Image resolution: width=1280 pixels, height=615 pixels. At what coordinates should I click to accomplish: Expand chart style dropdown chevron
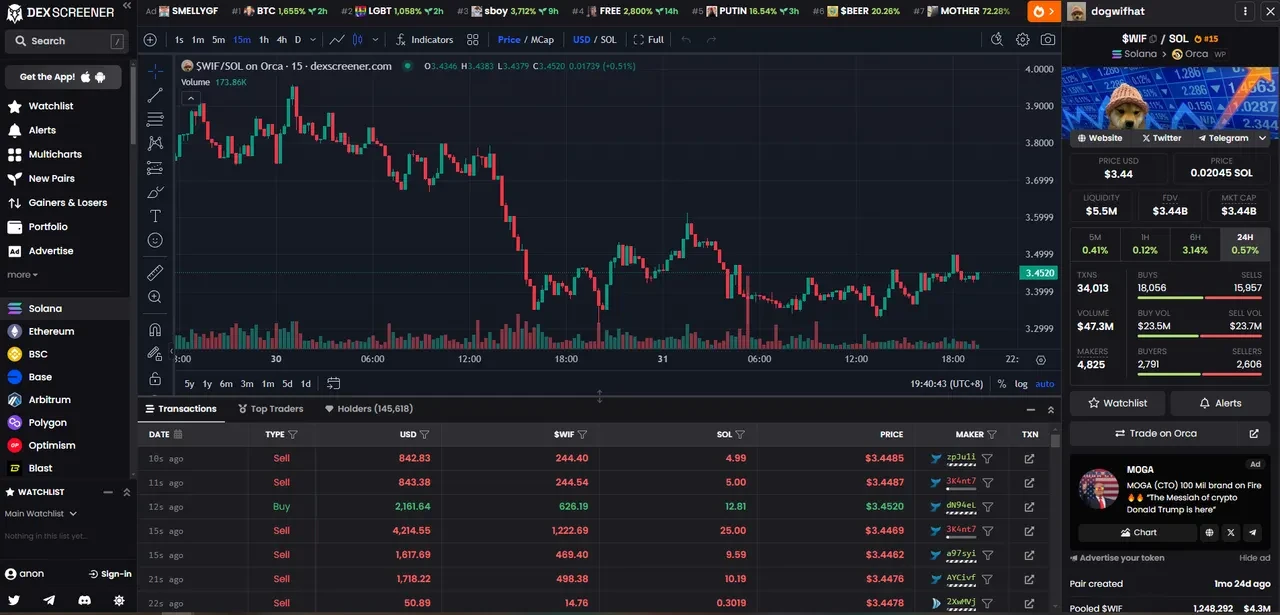(376, 40)
